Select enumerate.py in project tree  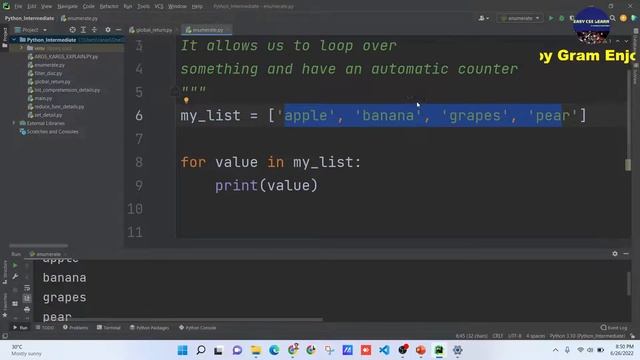(46, 65)
